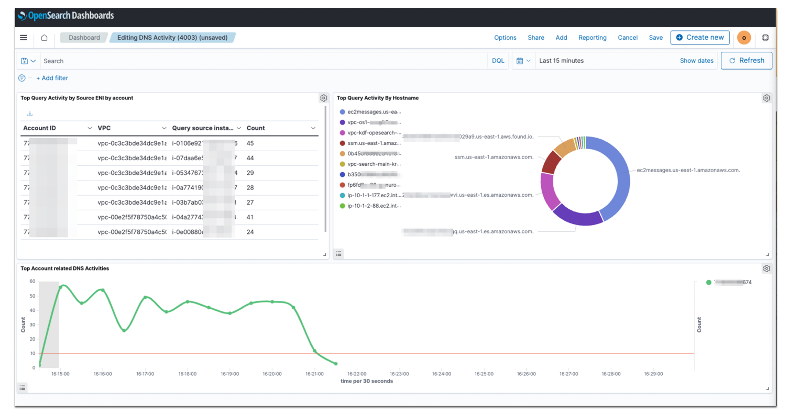
Task: Download table data via export icon
Action: 30,114
